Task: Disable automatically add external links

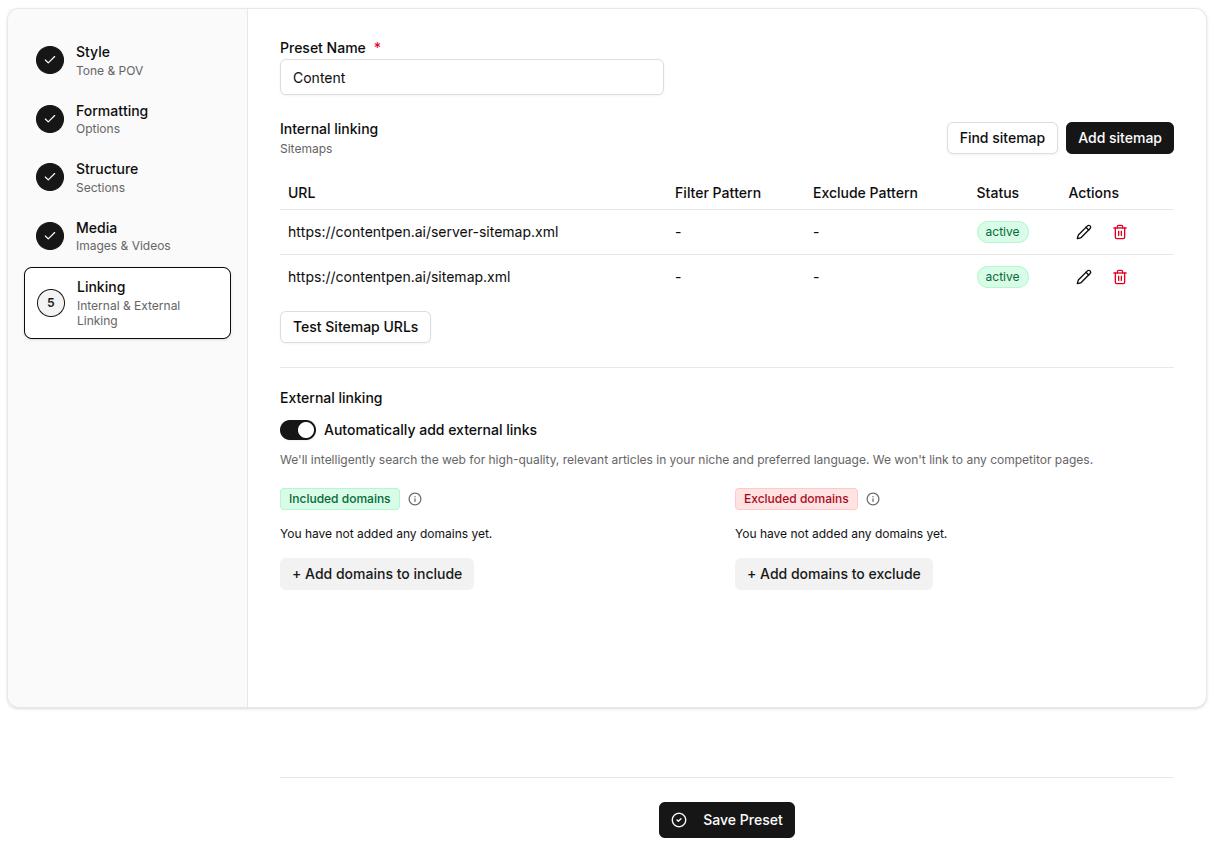Action: coord(297,429)
